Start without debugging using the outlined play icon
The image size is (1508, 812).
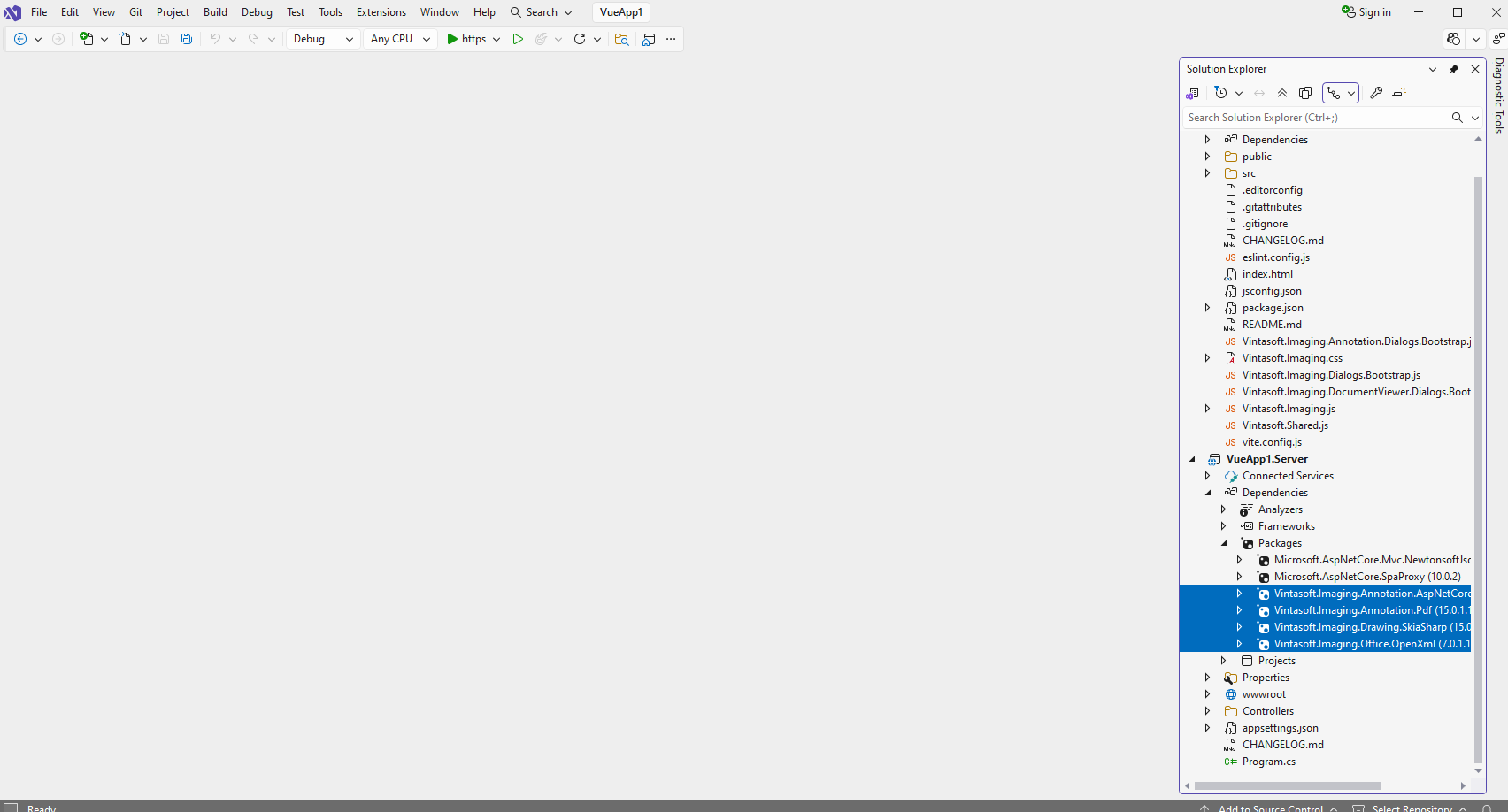point(518,39)
